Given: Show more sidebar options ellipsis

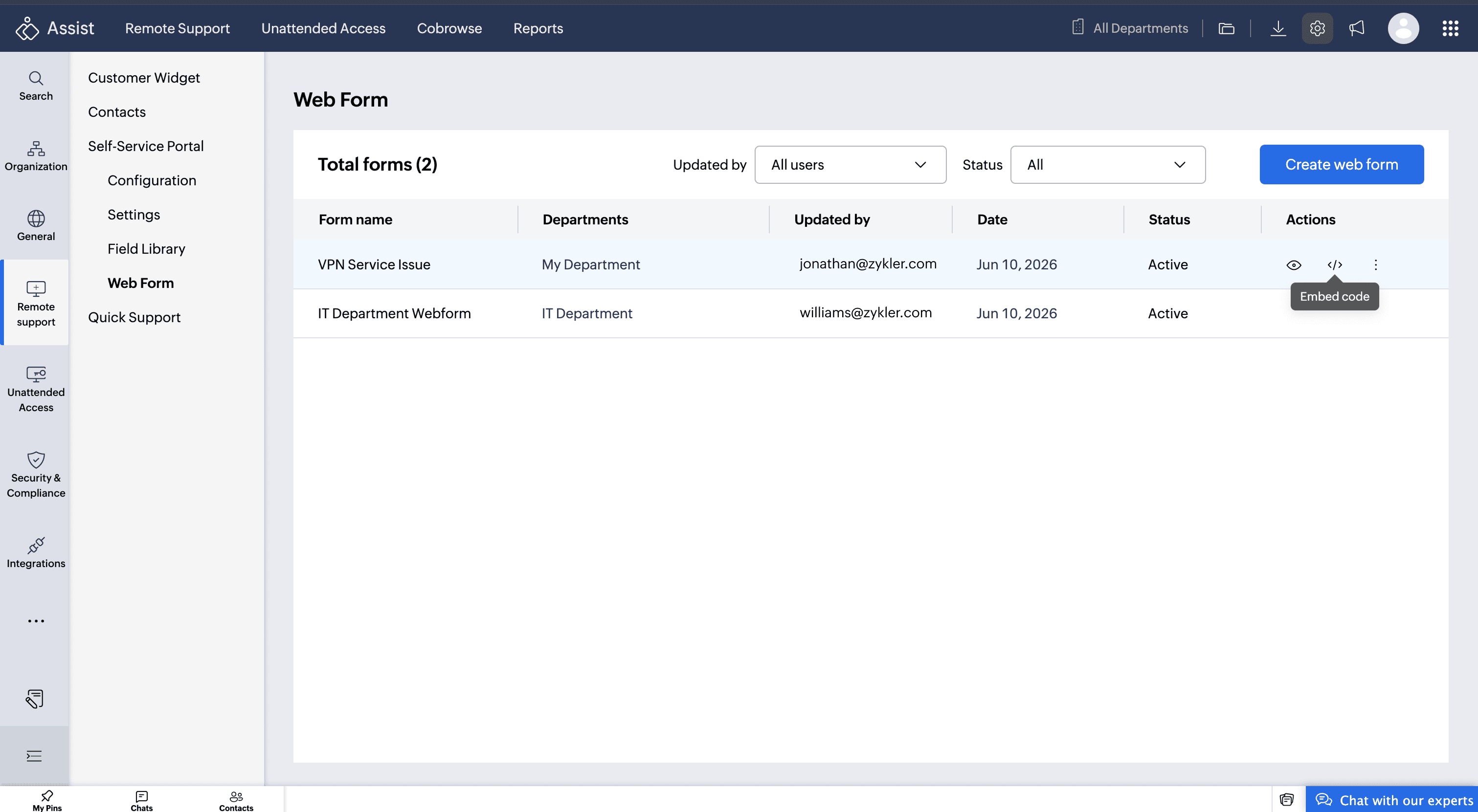Looking at the screenshot, I should pos(36,621).
